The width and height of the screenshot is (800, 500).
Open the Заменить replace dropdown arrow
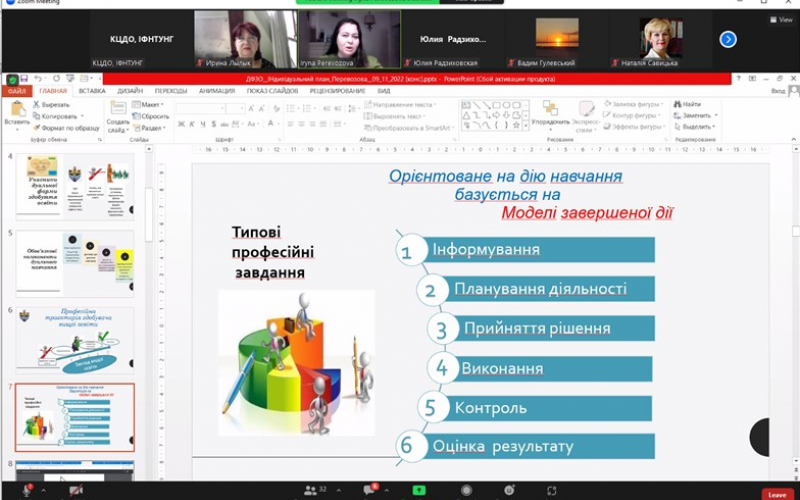click(716, 115)
